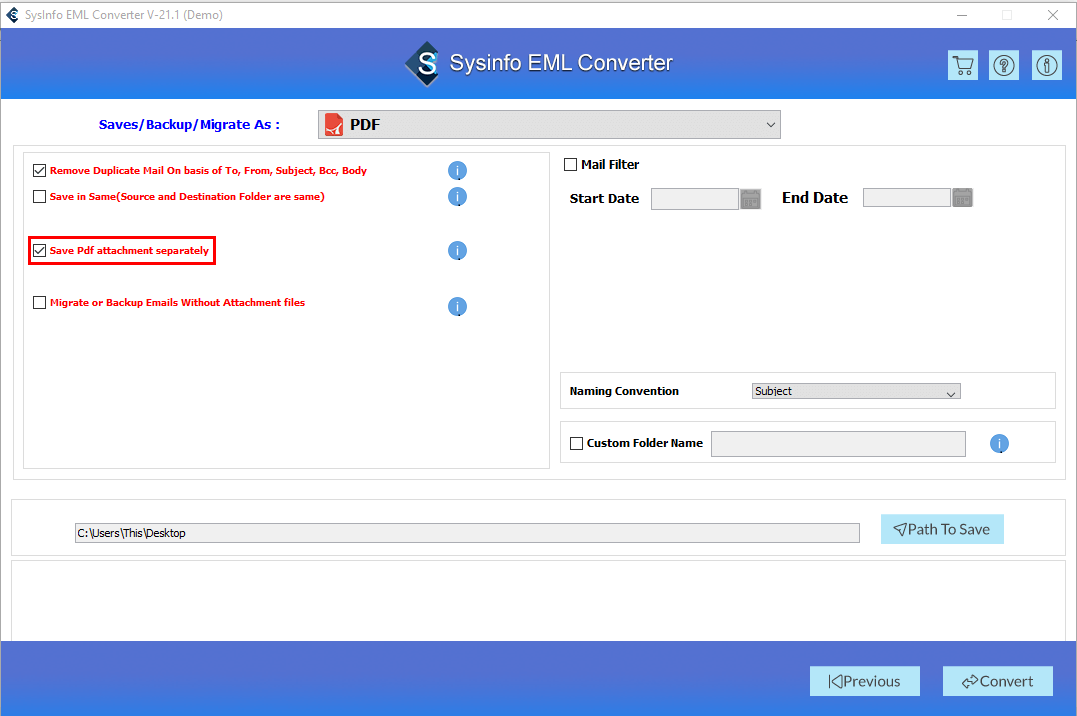
Task: Click the title bar application icon
Action: [x=12, y=14]
